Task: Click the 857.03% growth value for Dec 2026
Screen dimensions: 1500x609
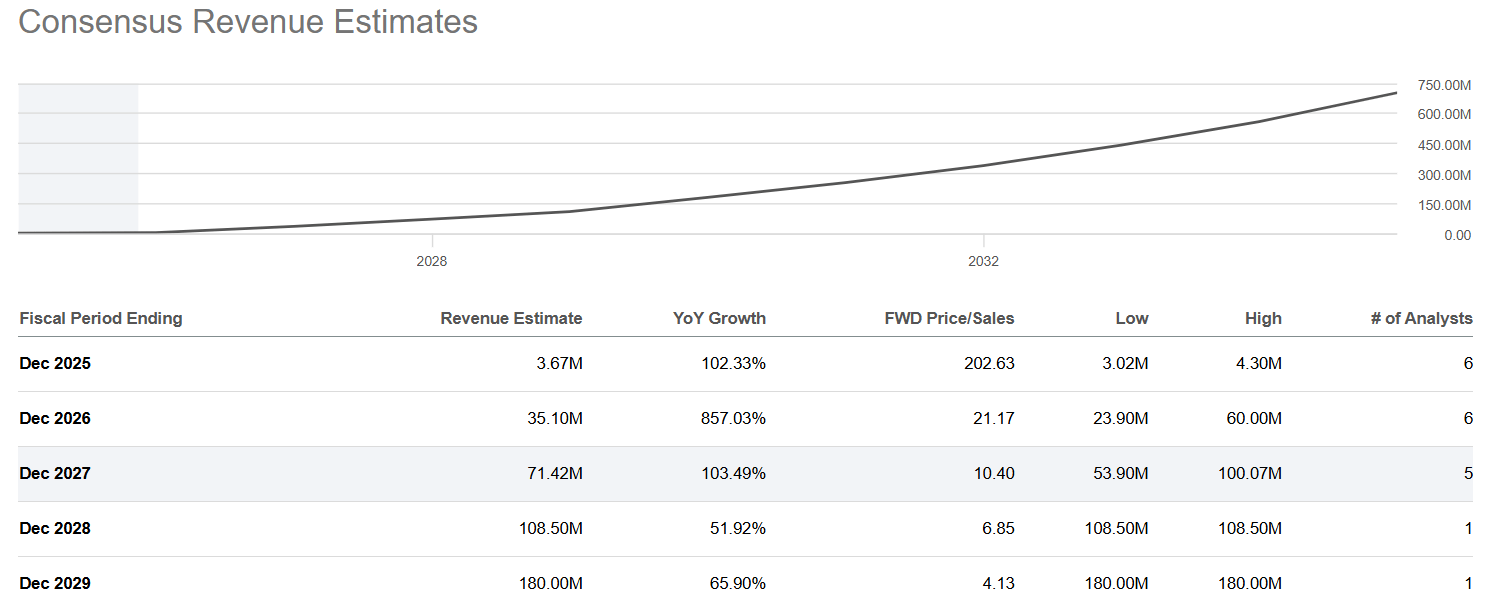Action: (732, 418)
